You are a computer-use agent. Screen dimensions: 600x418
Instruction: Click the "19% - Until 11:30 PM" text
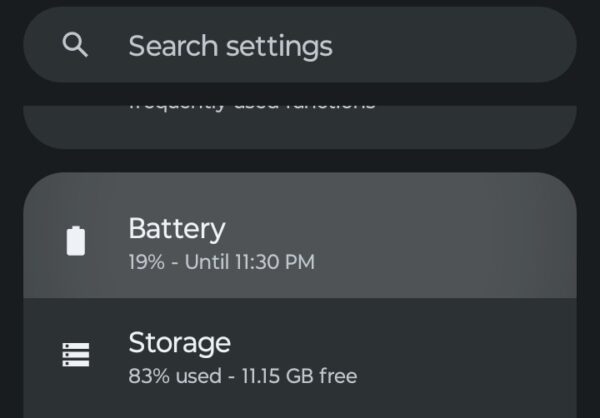click(221, 263)
